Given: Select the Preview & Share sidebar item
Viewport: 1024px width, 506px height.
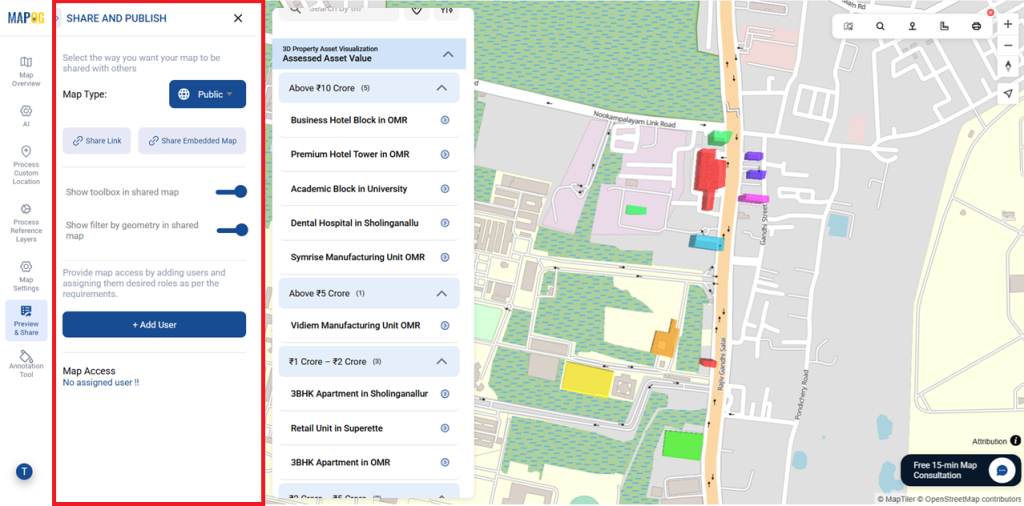Looking at the screenshot, I should point(26,320).
